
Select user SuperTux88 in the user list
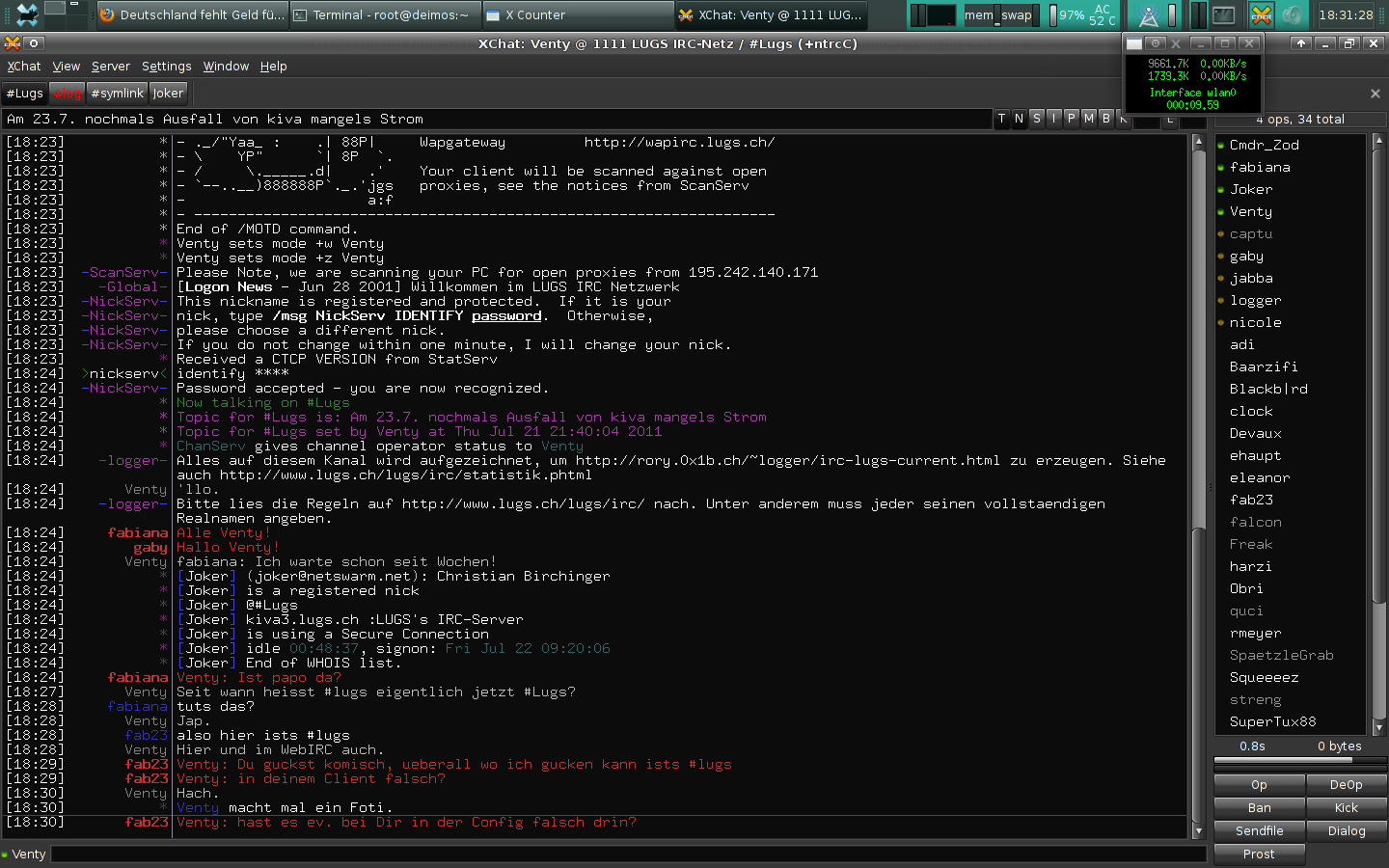coord(1290,721)
